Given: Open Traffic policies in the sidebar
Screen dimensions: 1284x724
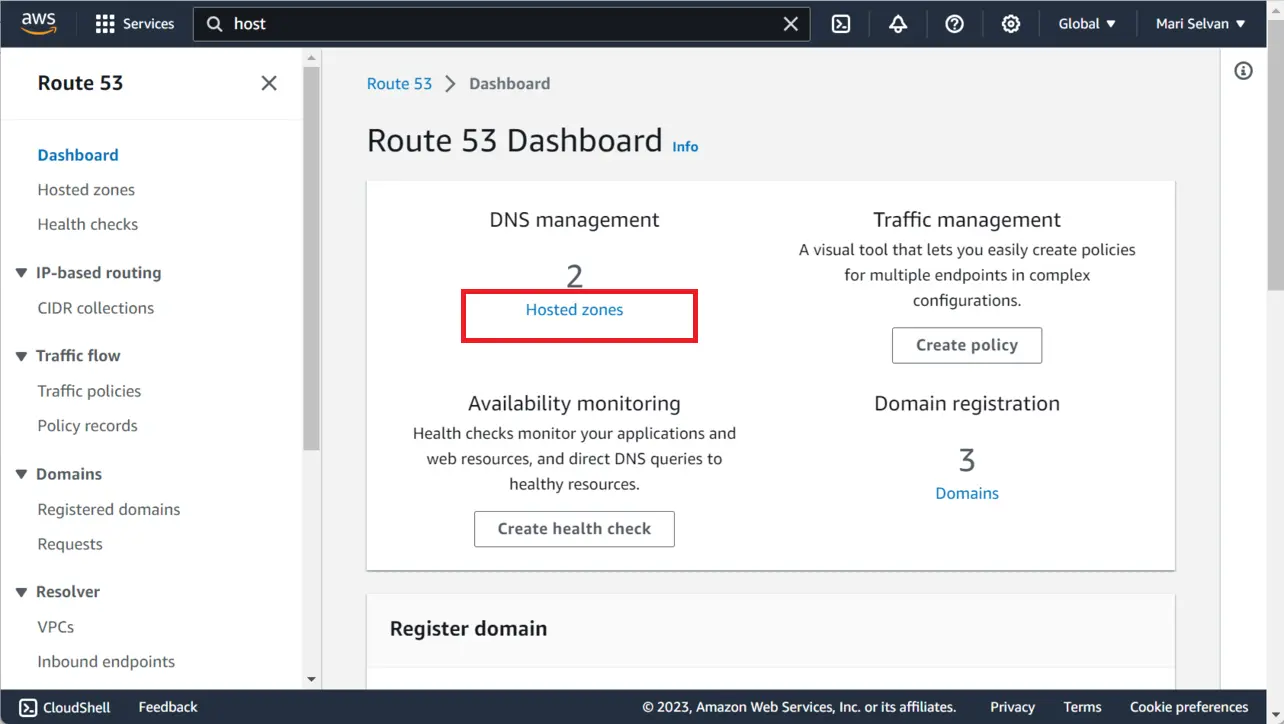Looking at the screenshot, I should click(89, 391).
